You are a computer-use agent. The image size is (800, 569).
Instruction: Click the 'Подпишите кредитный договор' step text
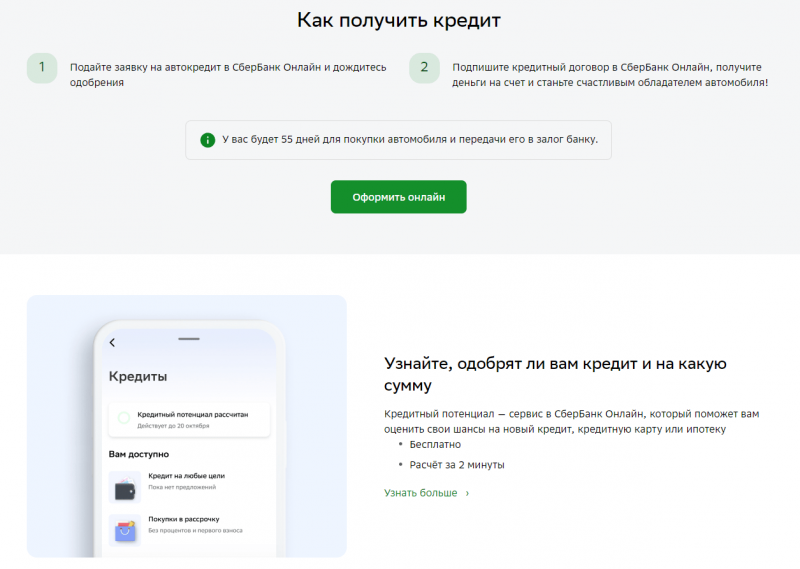click(x=610, y=75)
